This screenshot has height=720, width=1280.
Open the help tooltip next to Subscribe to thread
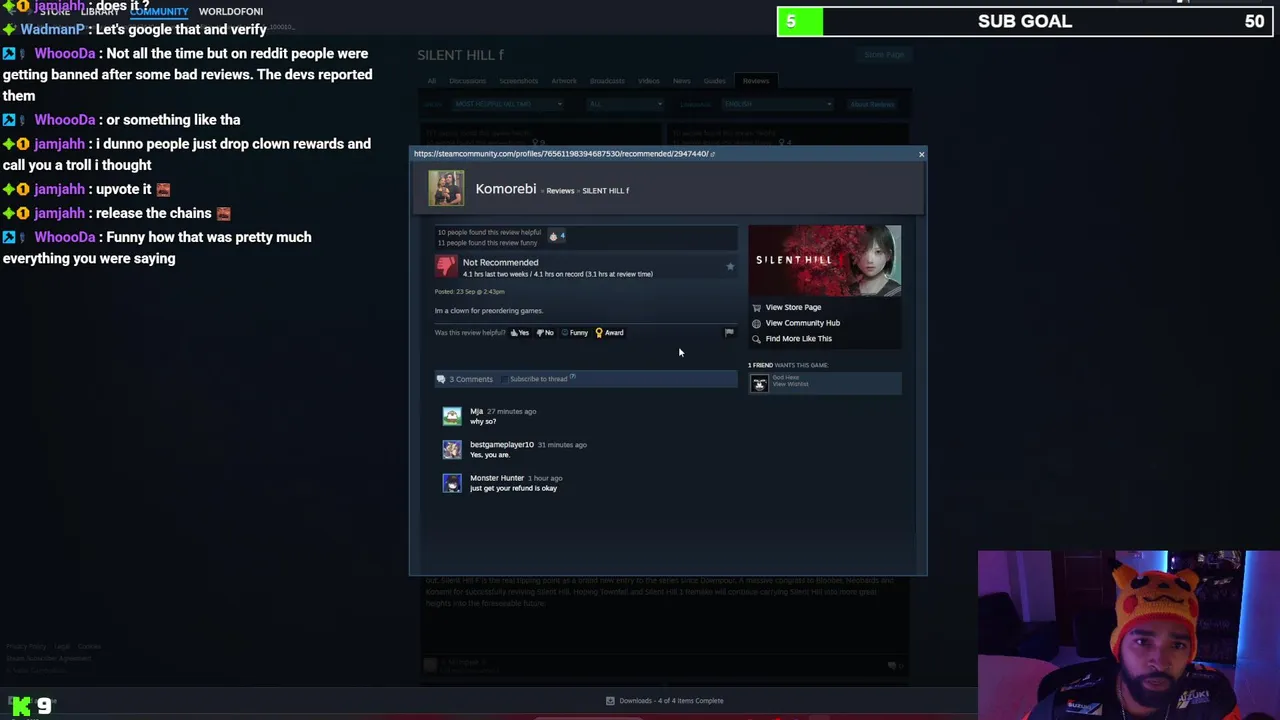573,378
